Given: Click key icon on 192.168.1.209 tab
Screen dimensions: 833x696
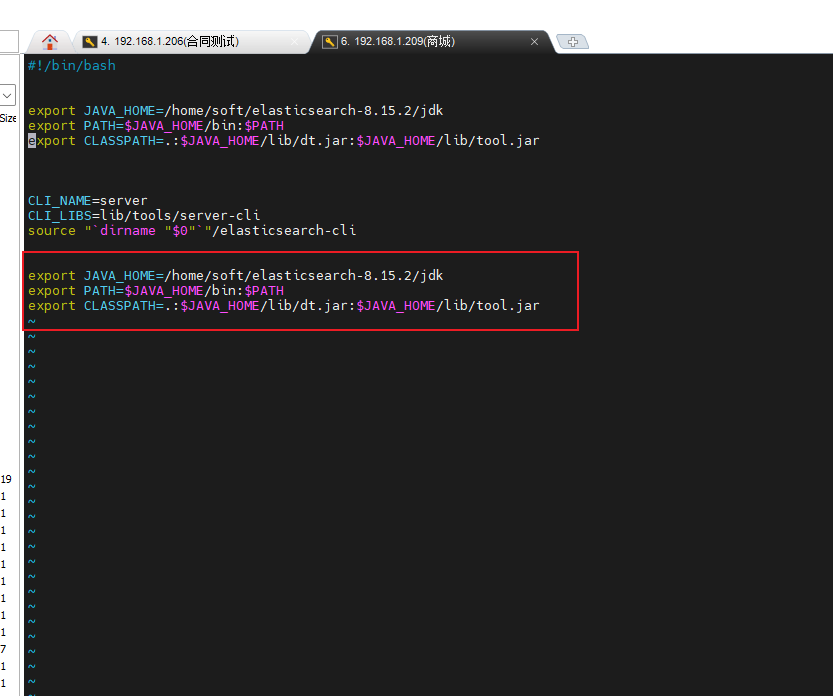Looking at the screenshot, I should point(330,41).
